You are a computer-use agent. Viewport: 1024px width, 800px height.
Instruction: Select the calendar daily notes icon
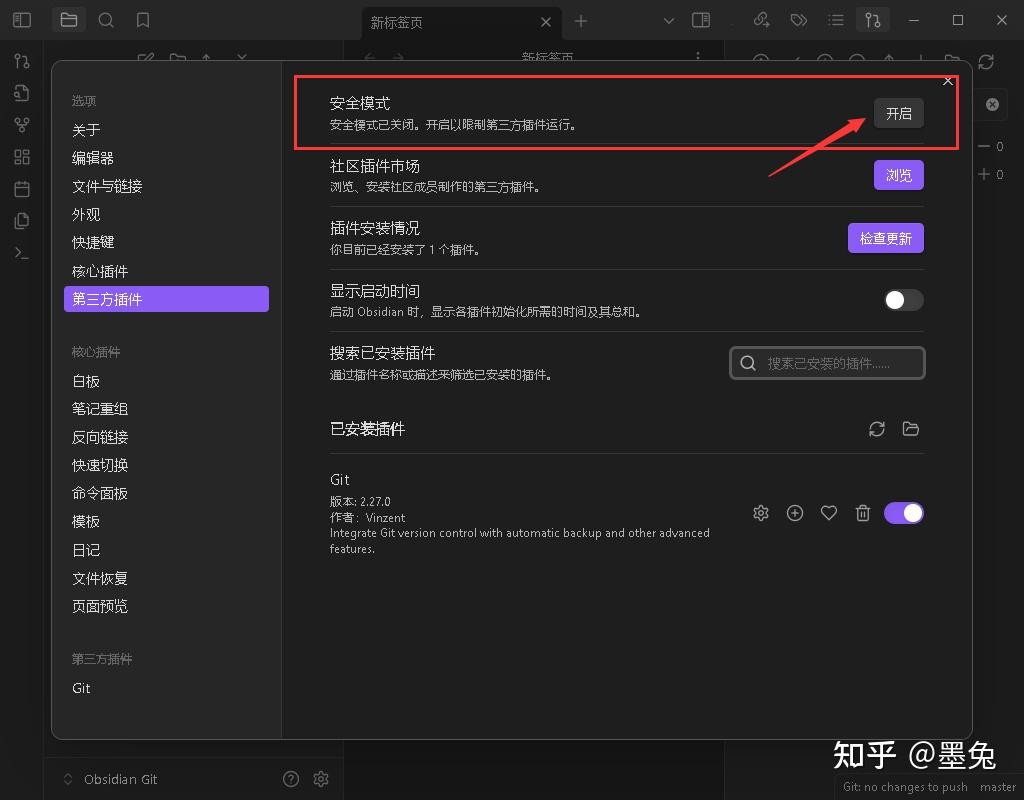pos(21,188)
